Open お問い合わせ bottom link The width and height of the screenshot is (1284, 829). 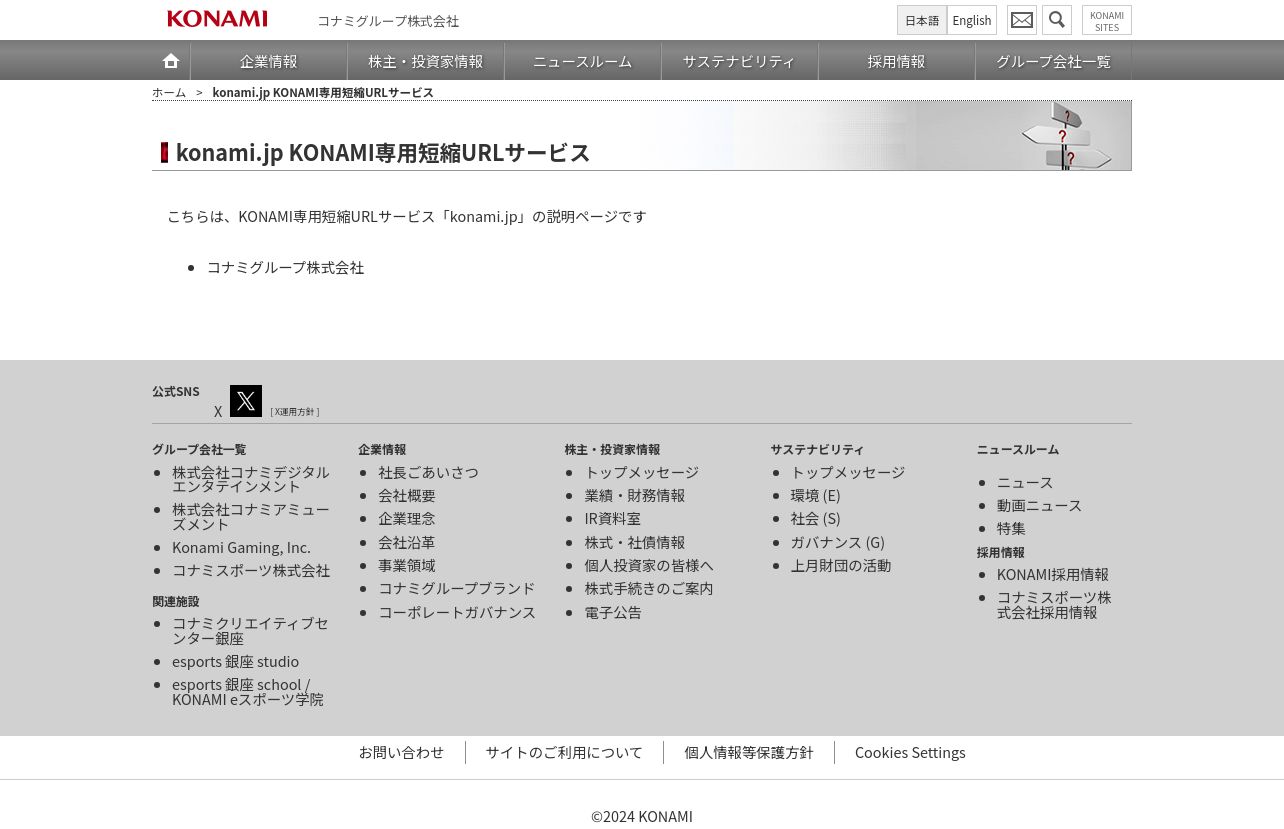point(401,752)
